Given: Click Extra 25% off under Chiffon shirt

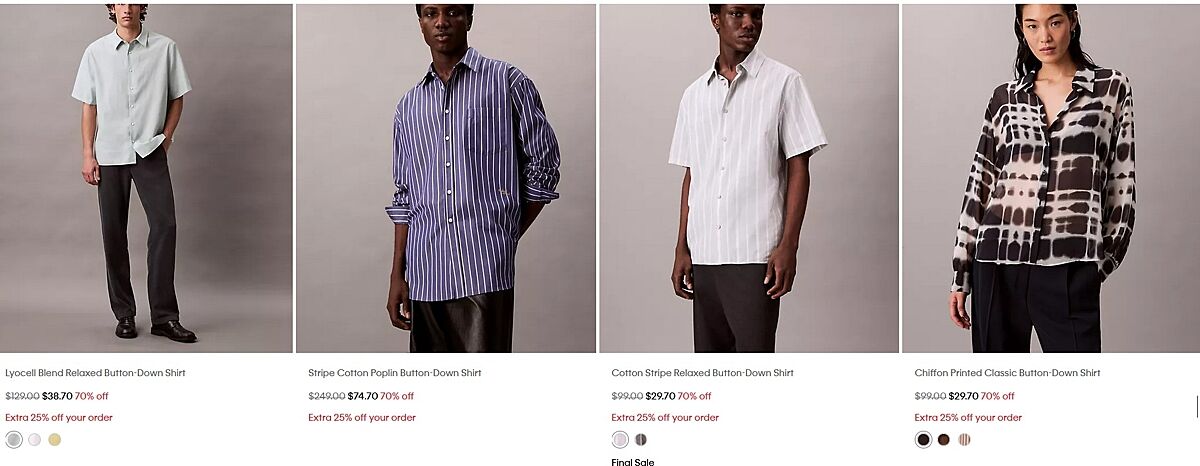Looking at the screenshot, I should [968, 418].
